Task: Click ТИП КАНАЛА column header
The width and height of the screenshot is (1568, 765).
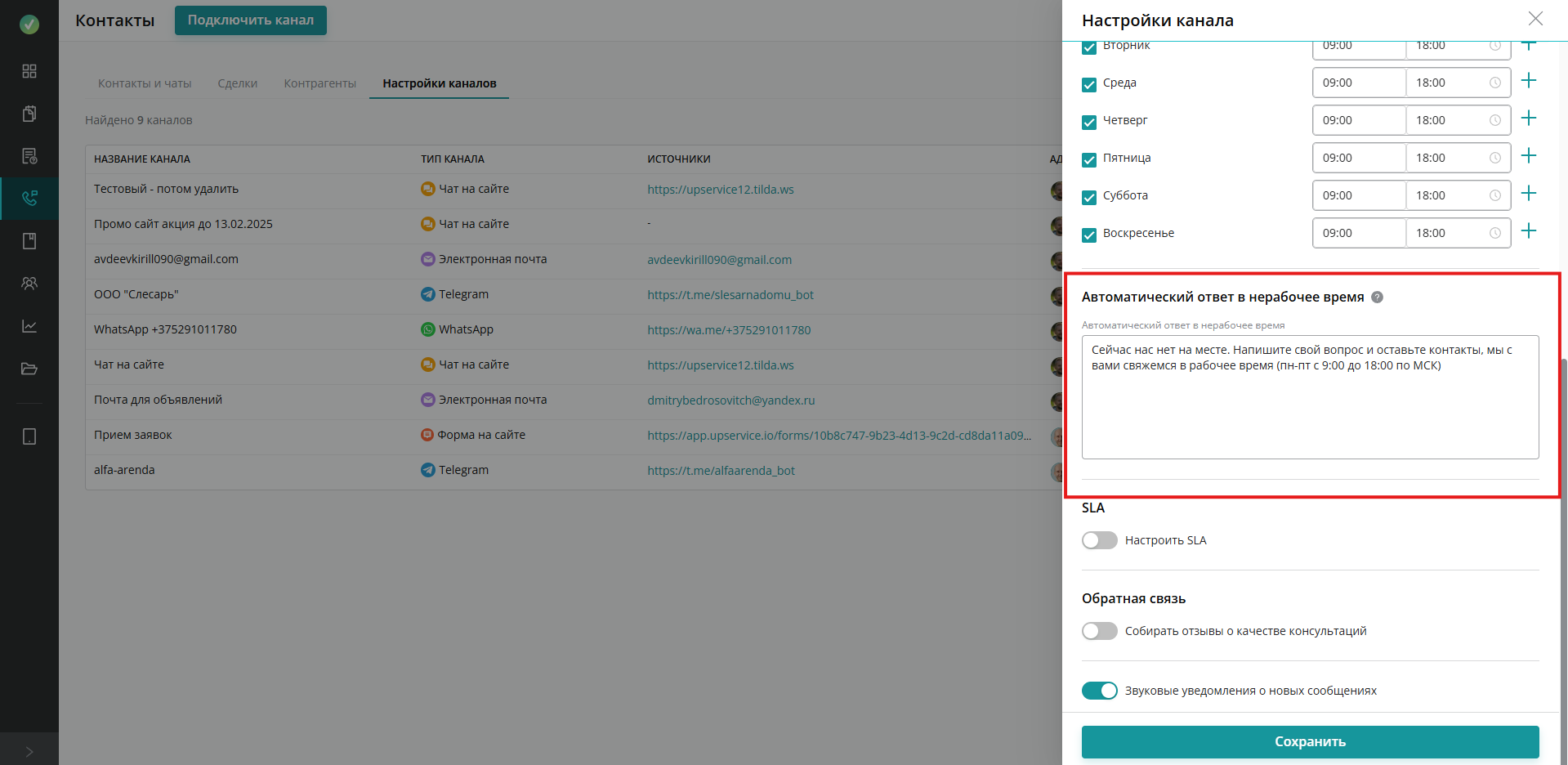Action: click(x=453, y=159)
